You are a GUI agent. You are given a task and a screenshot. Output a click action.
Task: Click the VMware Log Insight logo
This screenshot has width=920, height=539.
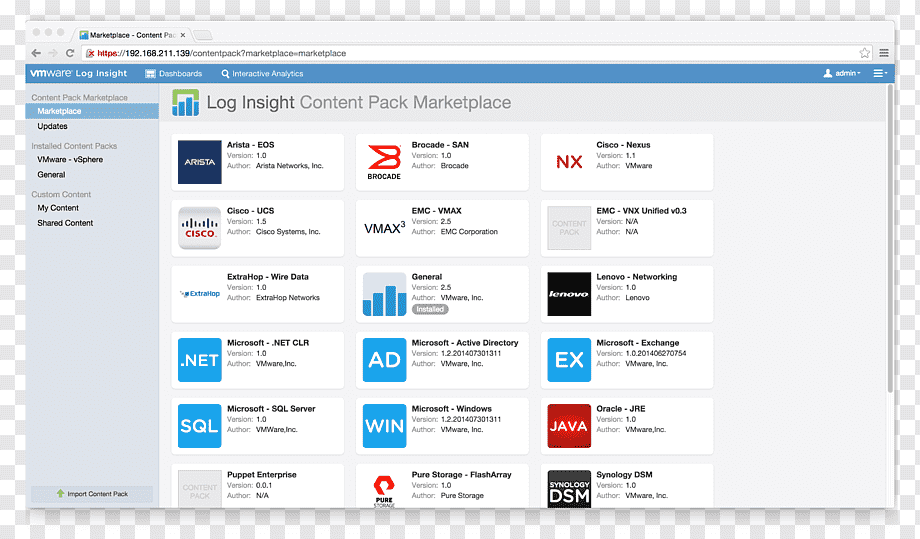(79, 73)
